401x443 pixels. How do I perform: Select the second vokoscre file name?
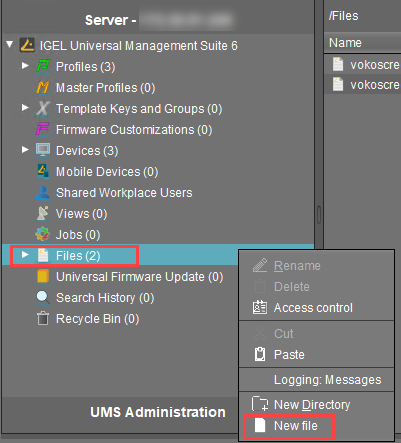pyautogui.click(x=375, y=85)
